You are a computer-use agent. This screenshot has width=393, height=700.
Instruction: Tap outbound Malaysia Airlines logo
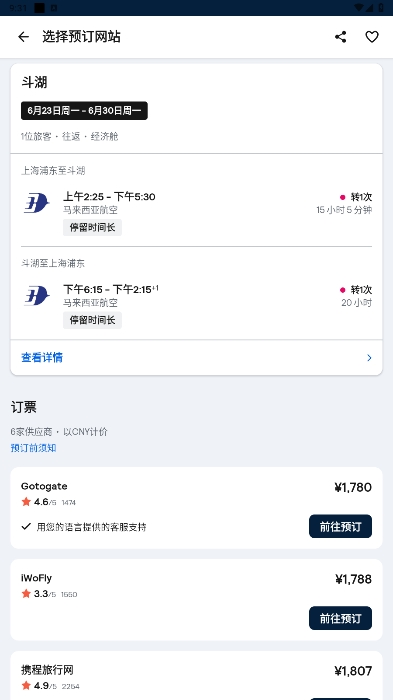pos(36,203)
